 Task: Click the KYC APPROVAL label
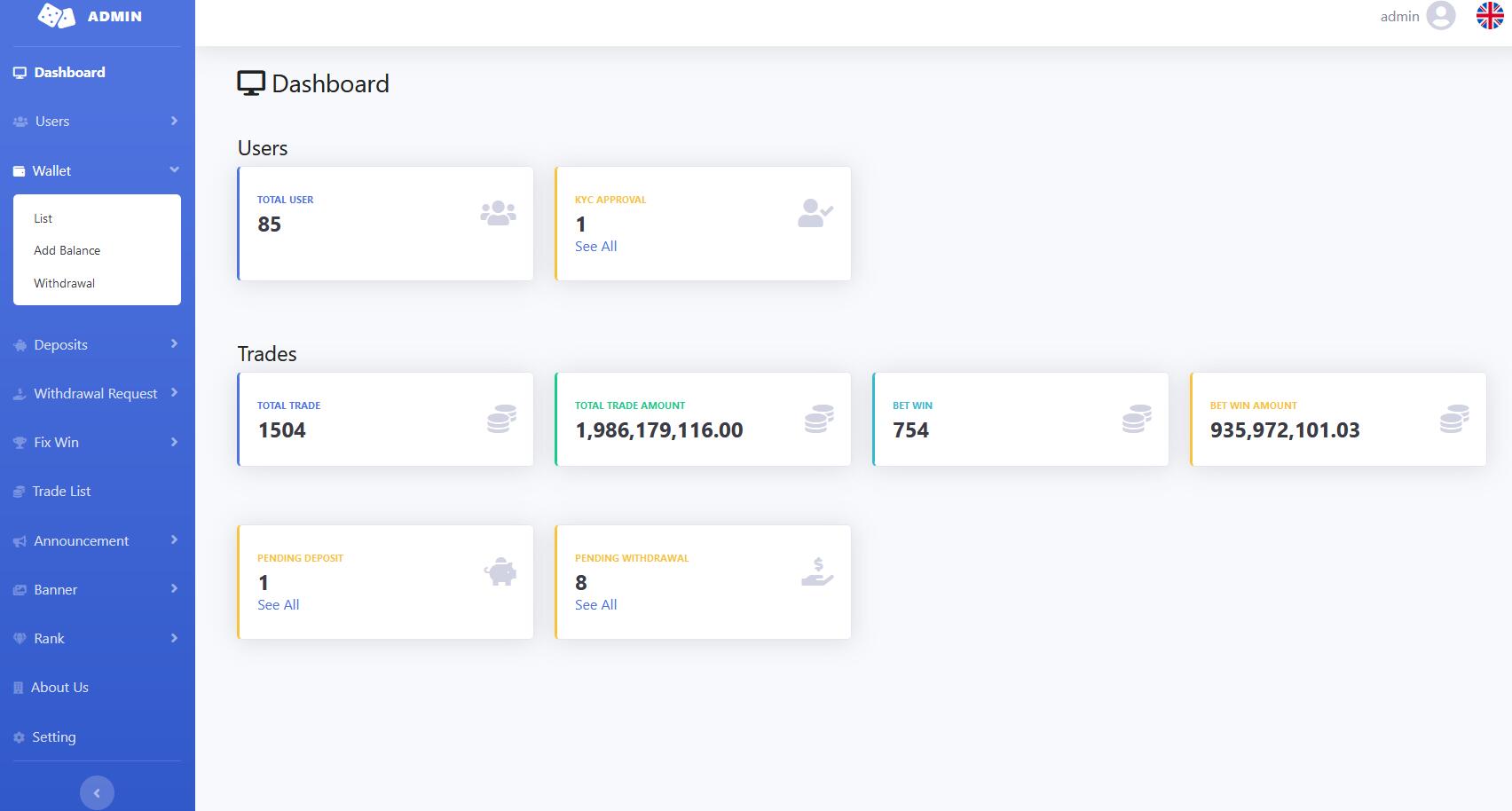610,200
